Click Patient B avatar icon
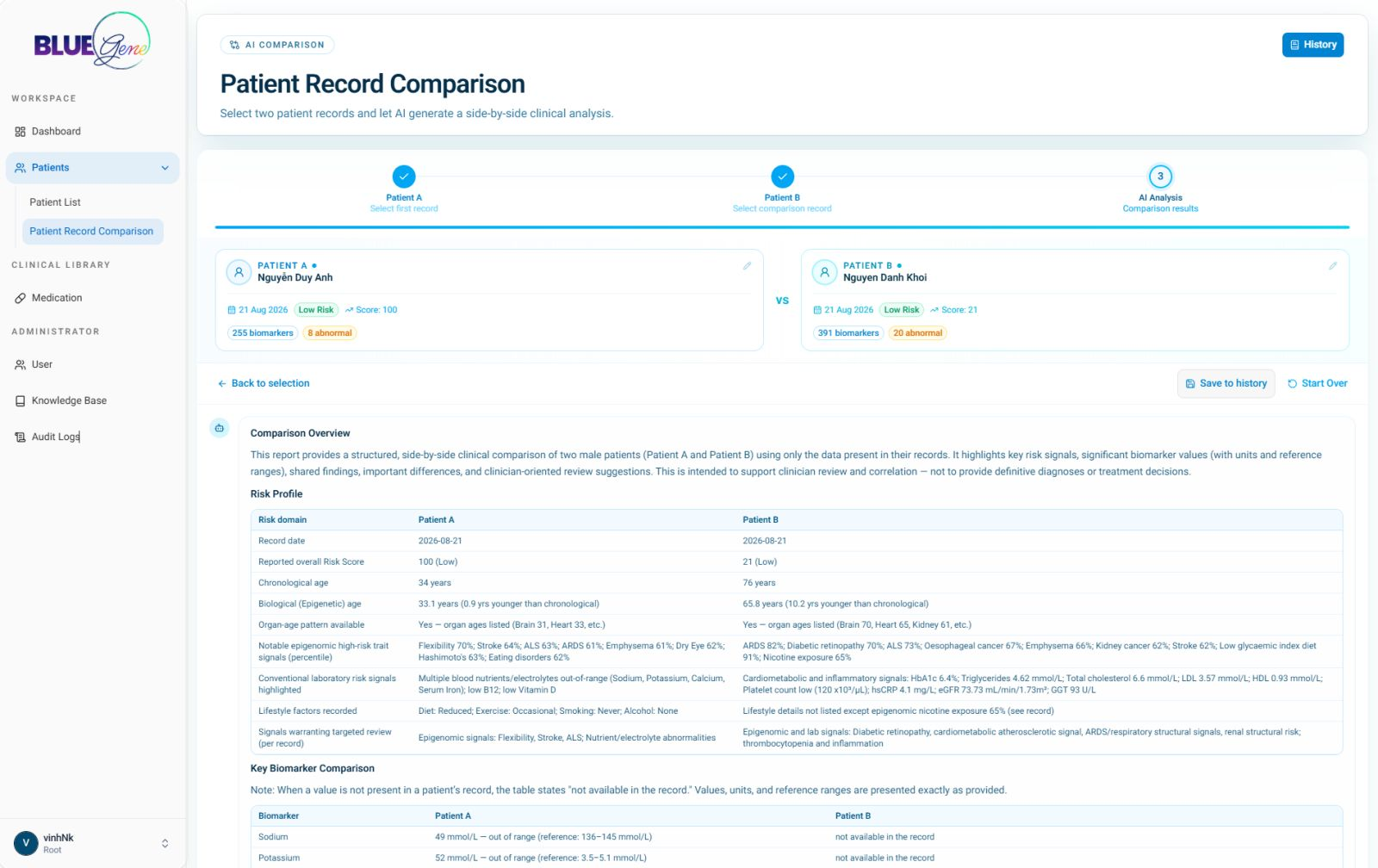 [x=824, y=272]
